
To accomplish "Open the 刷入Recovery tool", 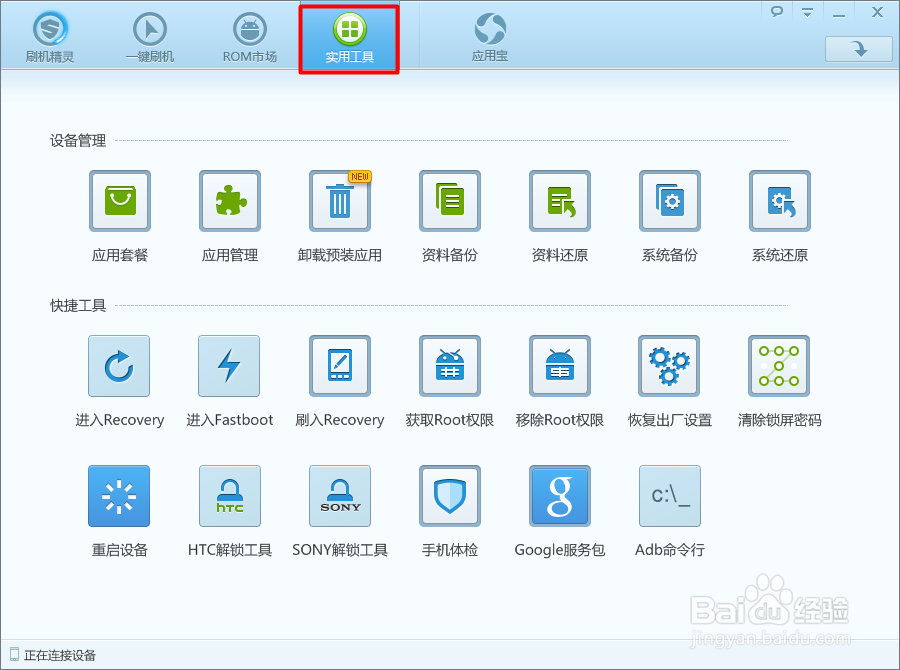I will coord(340,366).
